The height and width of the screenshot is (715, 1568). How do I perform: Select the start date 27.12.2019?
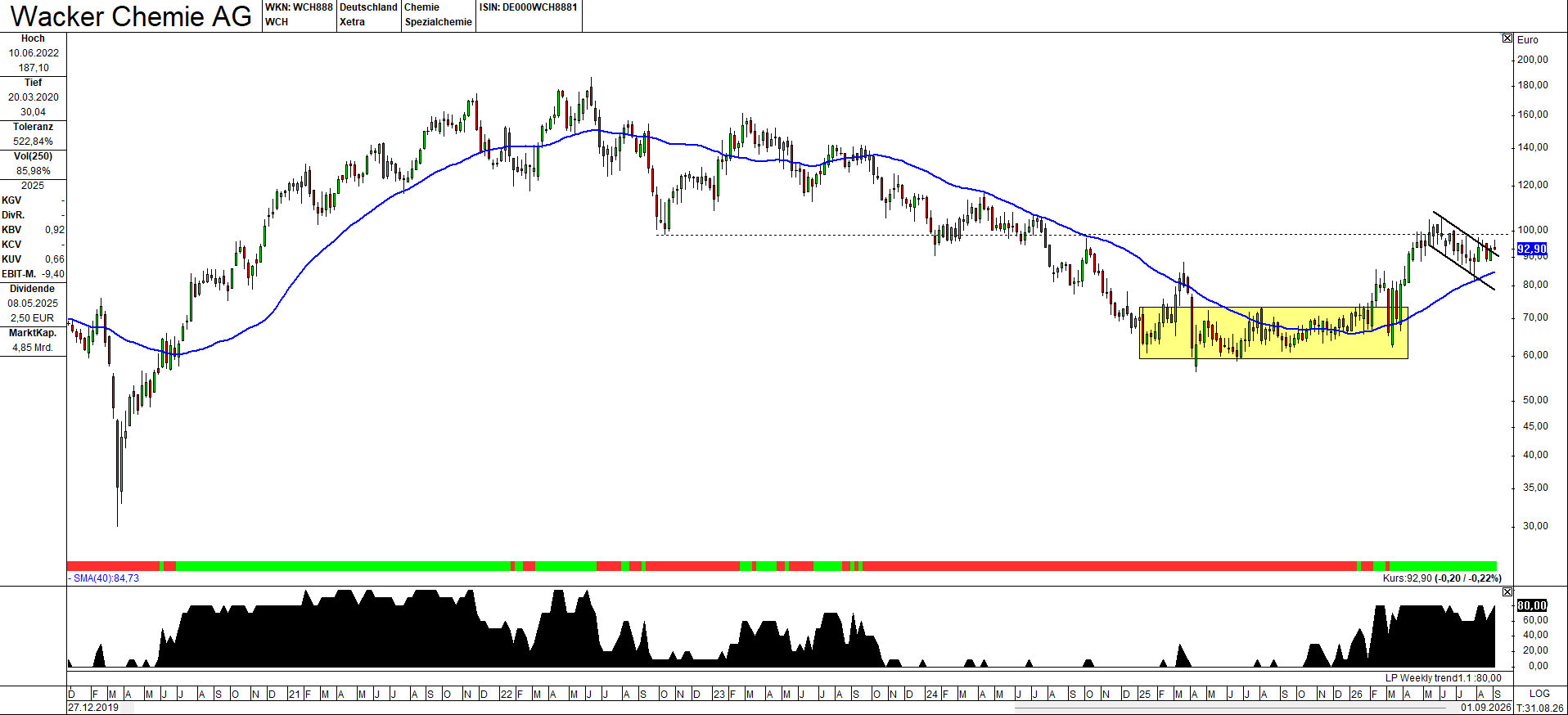[93, 708]
